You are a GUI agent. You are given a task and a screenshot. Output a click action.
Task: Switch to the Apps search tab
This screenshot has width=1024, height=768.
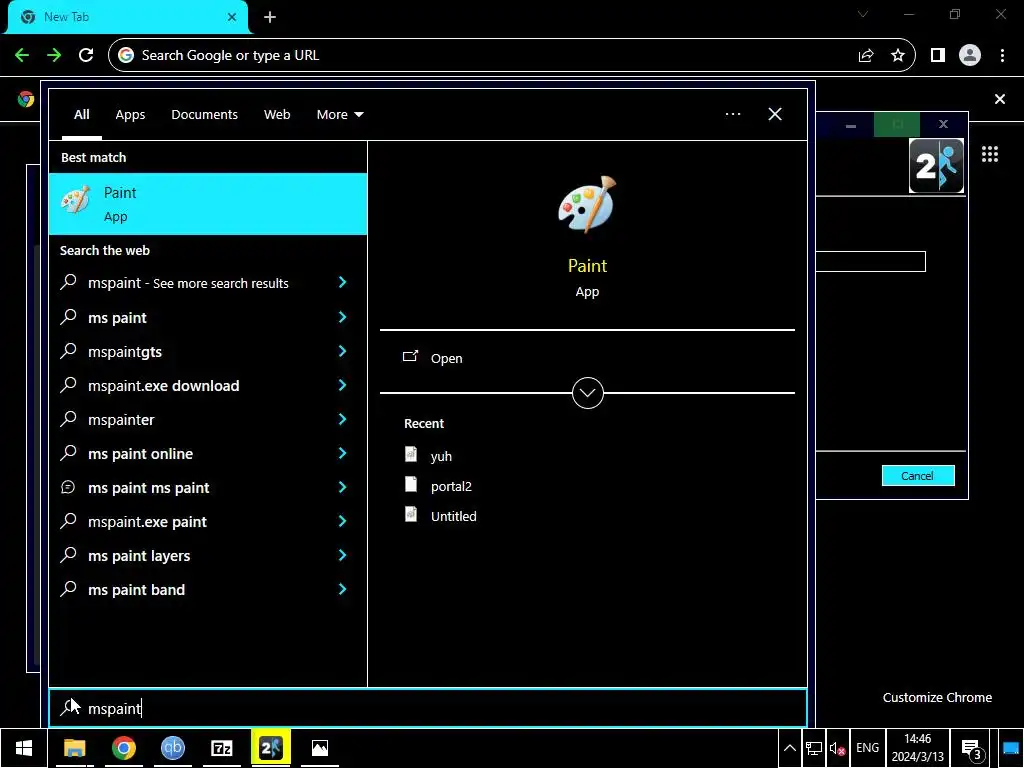pos(130,114)
